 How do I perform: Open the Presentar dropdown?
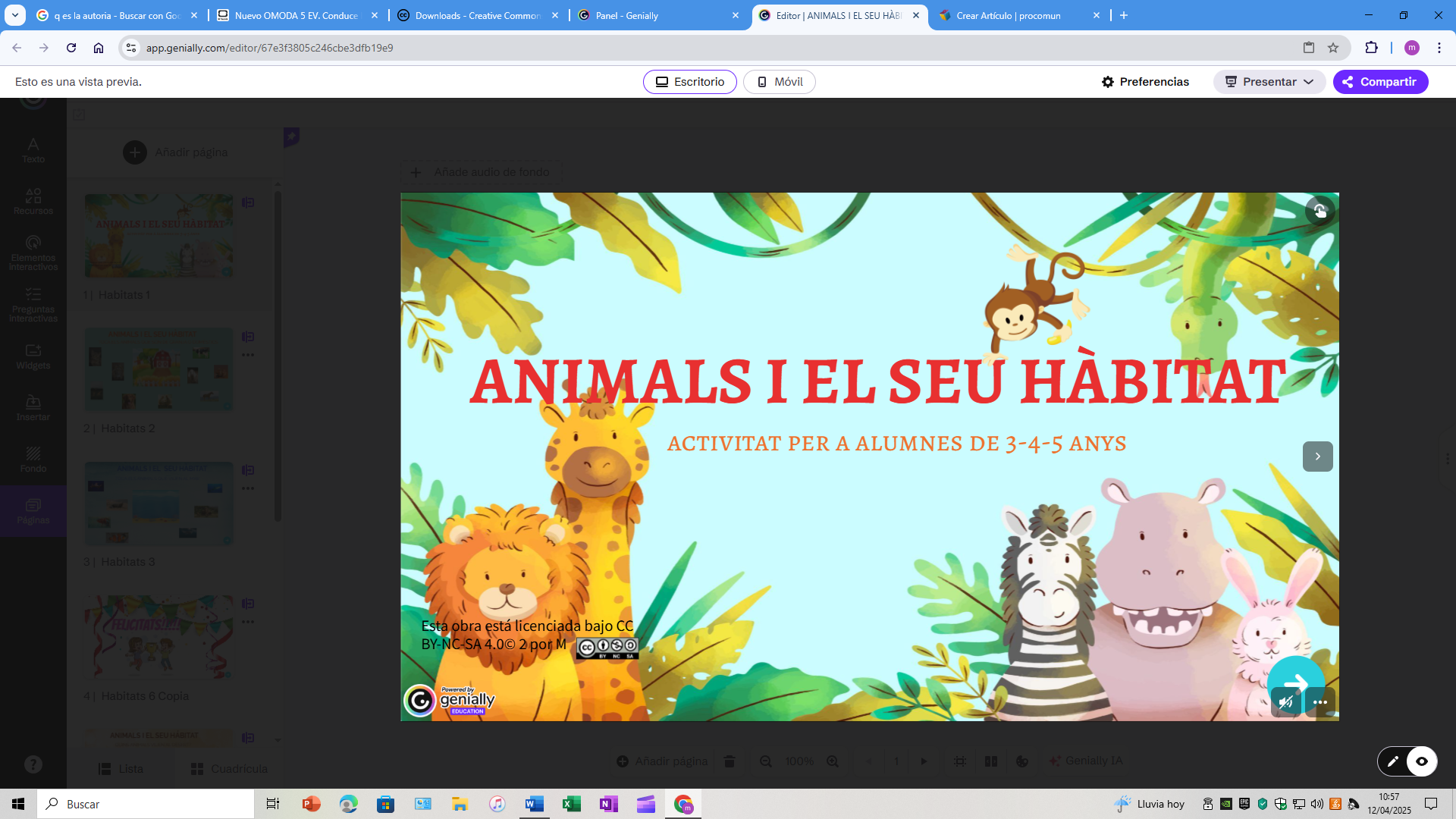coord(1269,81)
